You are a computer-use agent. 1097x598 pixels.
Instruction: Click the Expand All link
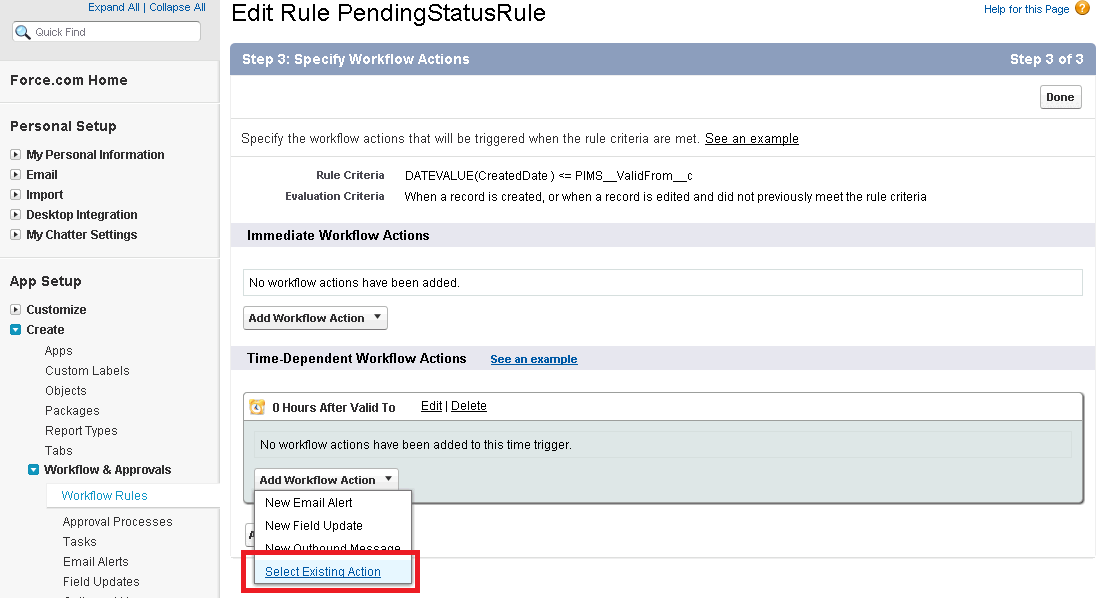(115, 7)
